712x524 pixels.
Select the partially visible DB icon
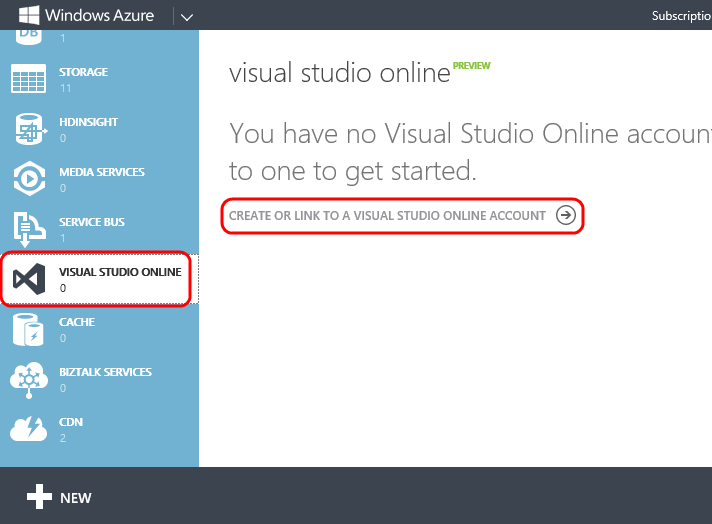[x=29, y=36]
